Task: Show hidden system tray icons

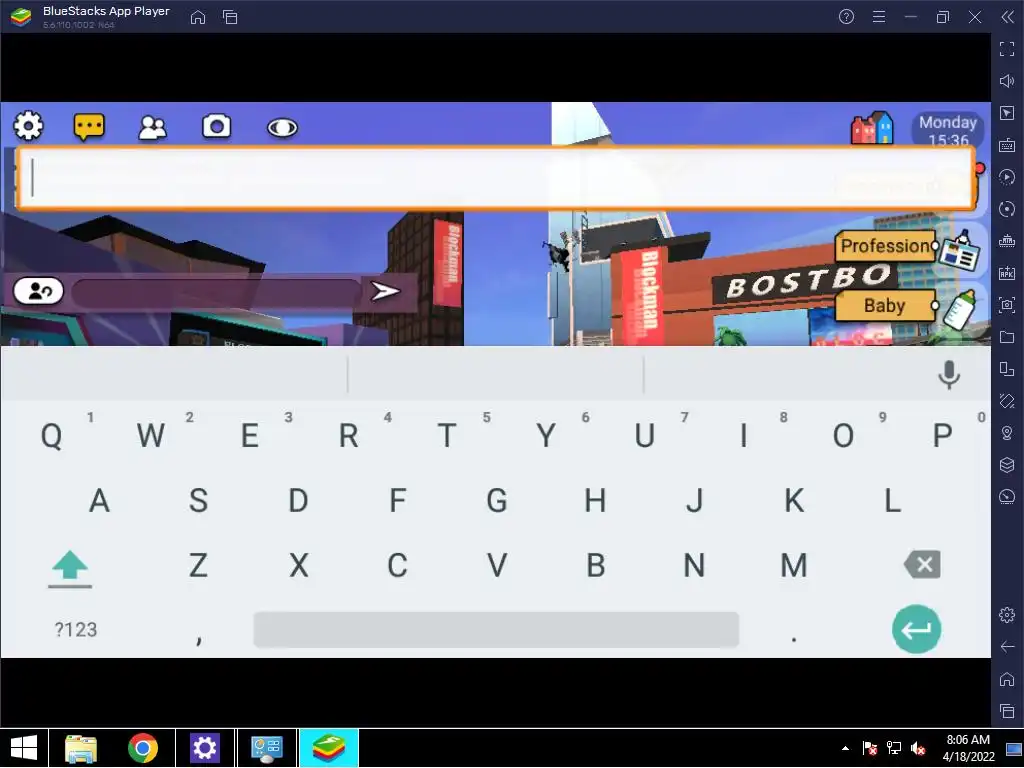Action: click(x=846, y=748)
